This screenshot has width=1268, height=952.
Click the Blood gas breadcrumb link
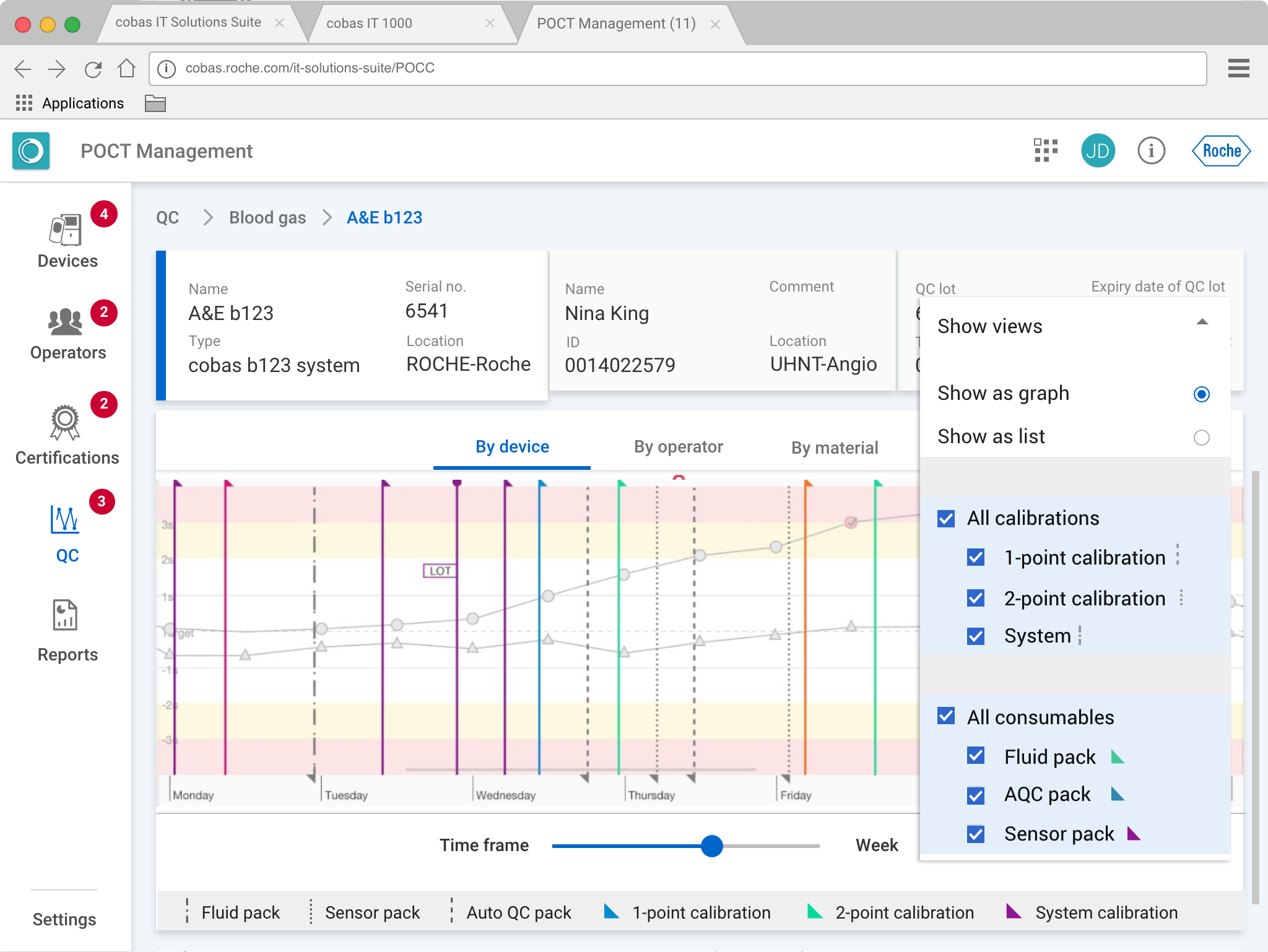(267, 217)
